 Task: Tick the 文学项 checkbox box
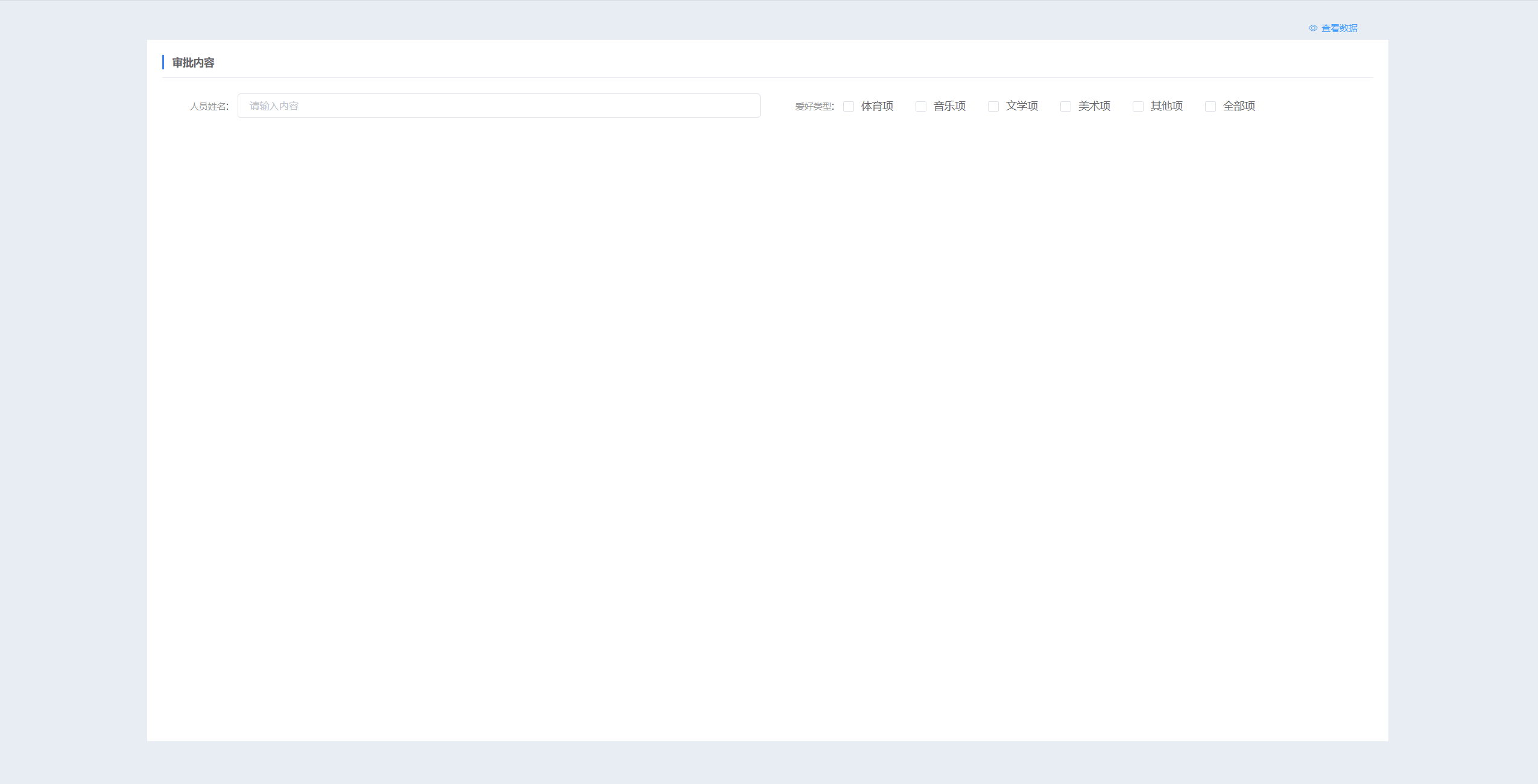(993, 107)
